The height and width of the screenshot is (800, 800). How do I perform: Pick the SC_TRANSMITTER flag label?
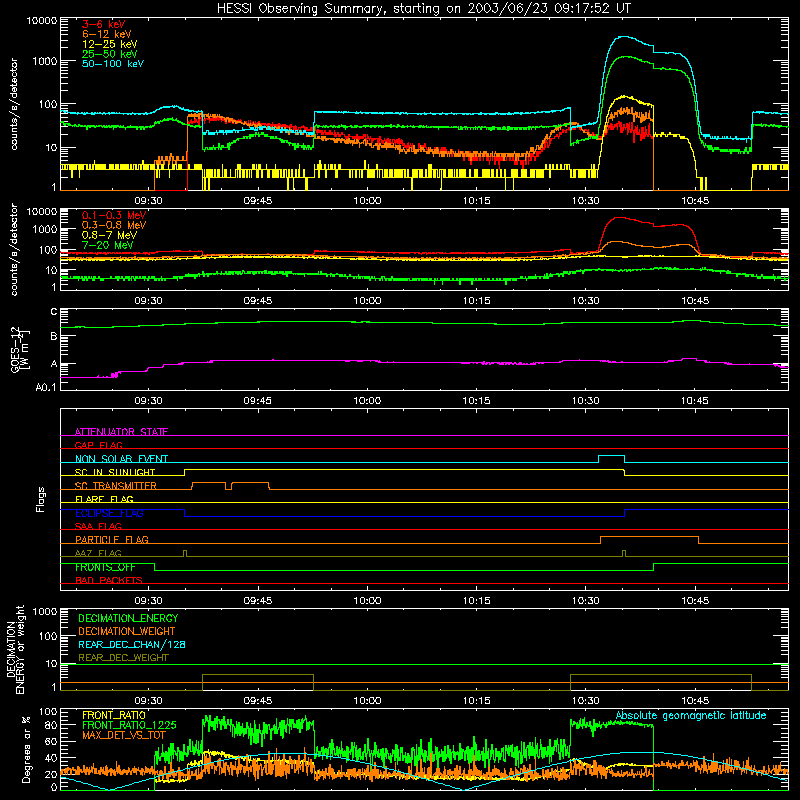tap(115, 486)
